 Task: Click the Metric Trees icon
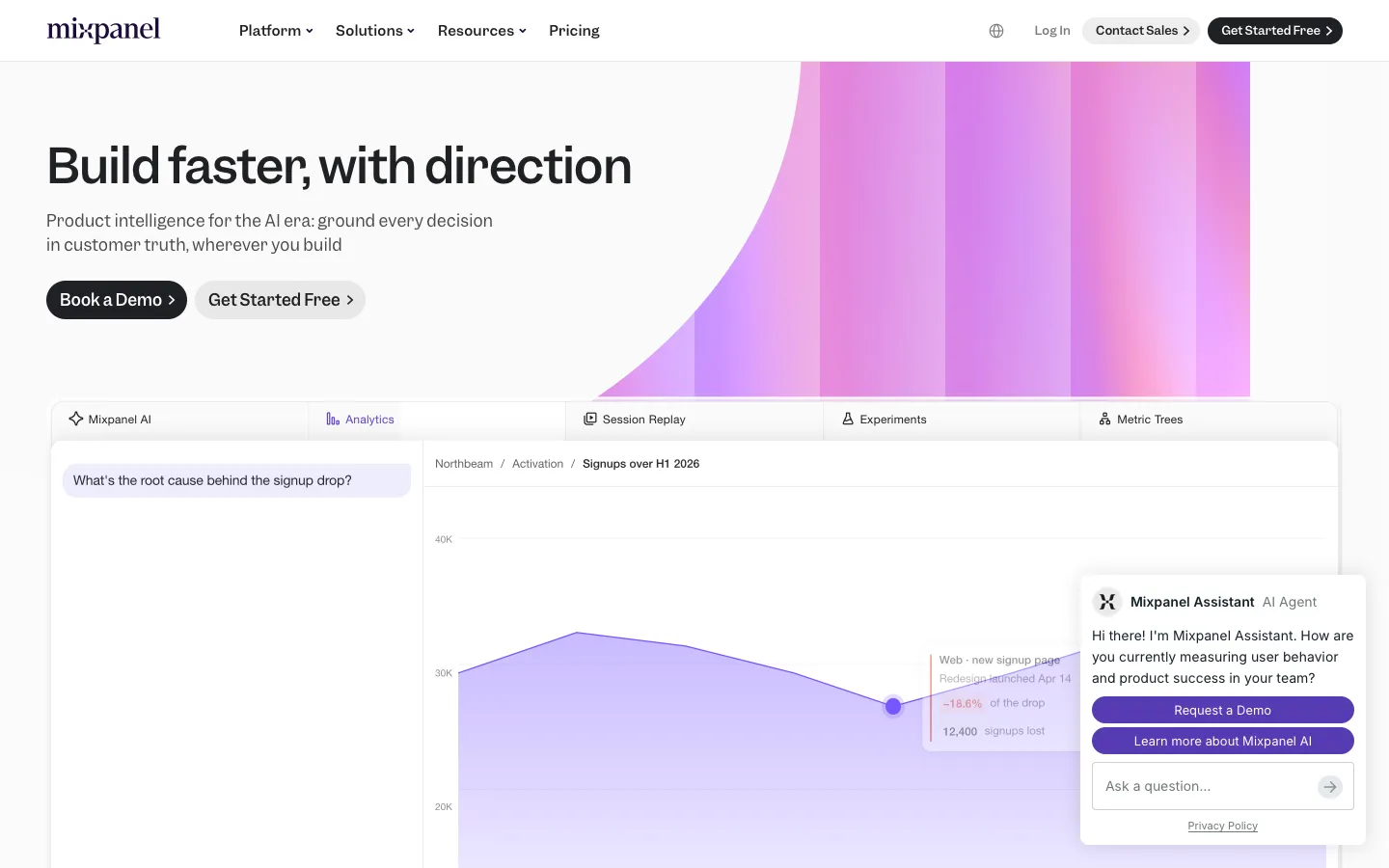coord(1104,419)
